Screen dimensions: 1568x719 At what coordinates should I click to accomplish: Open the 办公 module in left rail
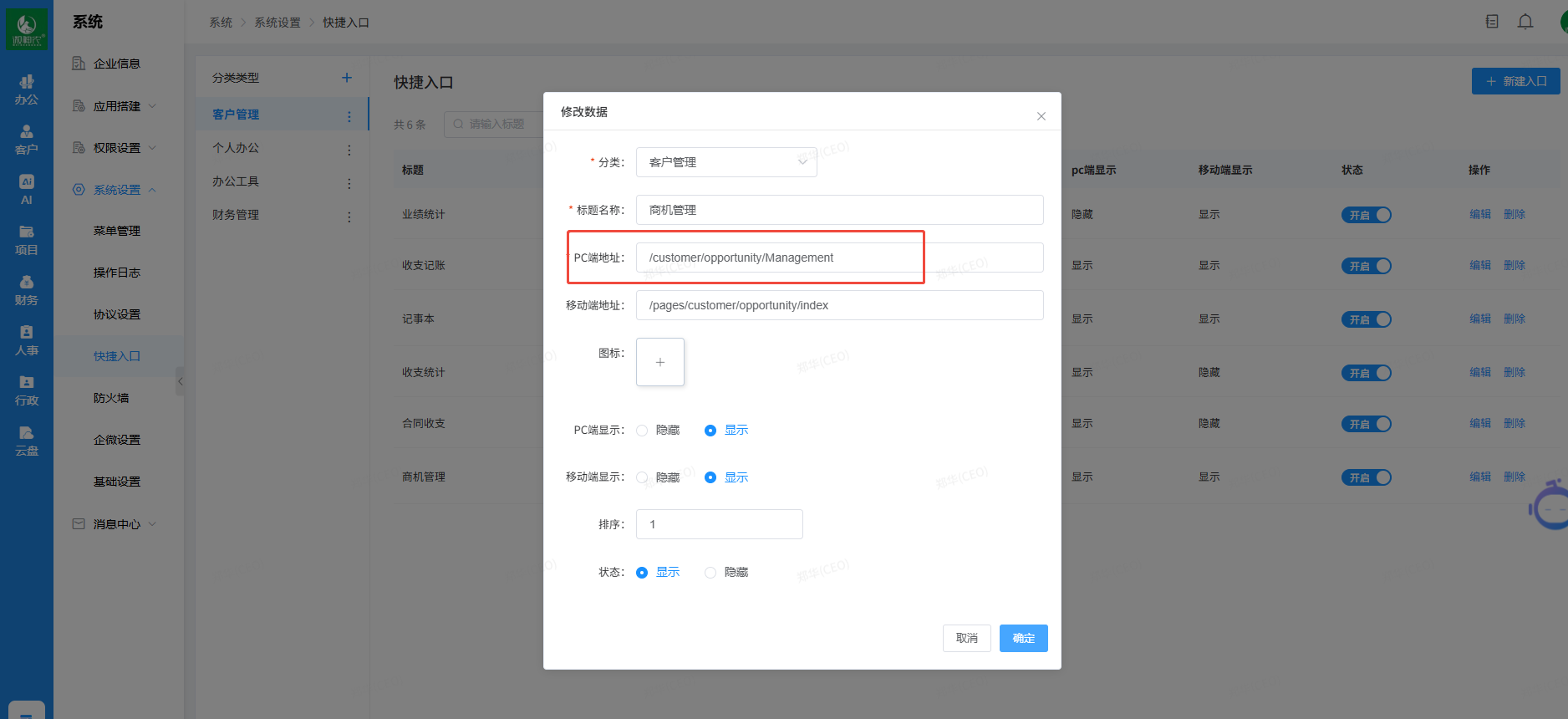click(x=27, y=89)
